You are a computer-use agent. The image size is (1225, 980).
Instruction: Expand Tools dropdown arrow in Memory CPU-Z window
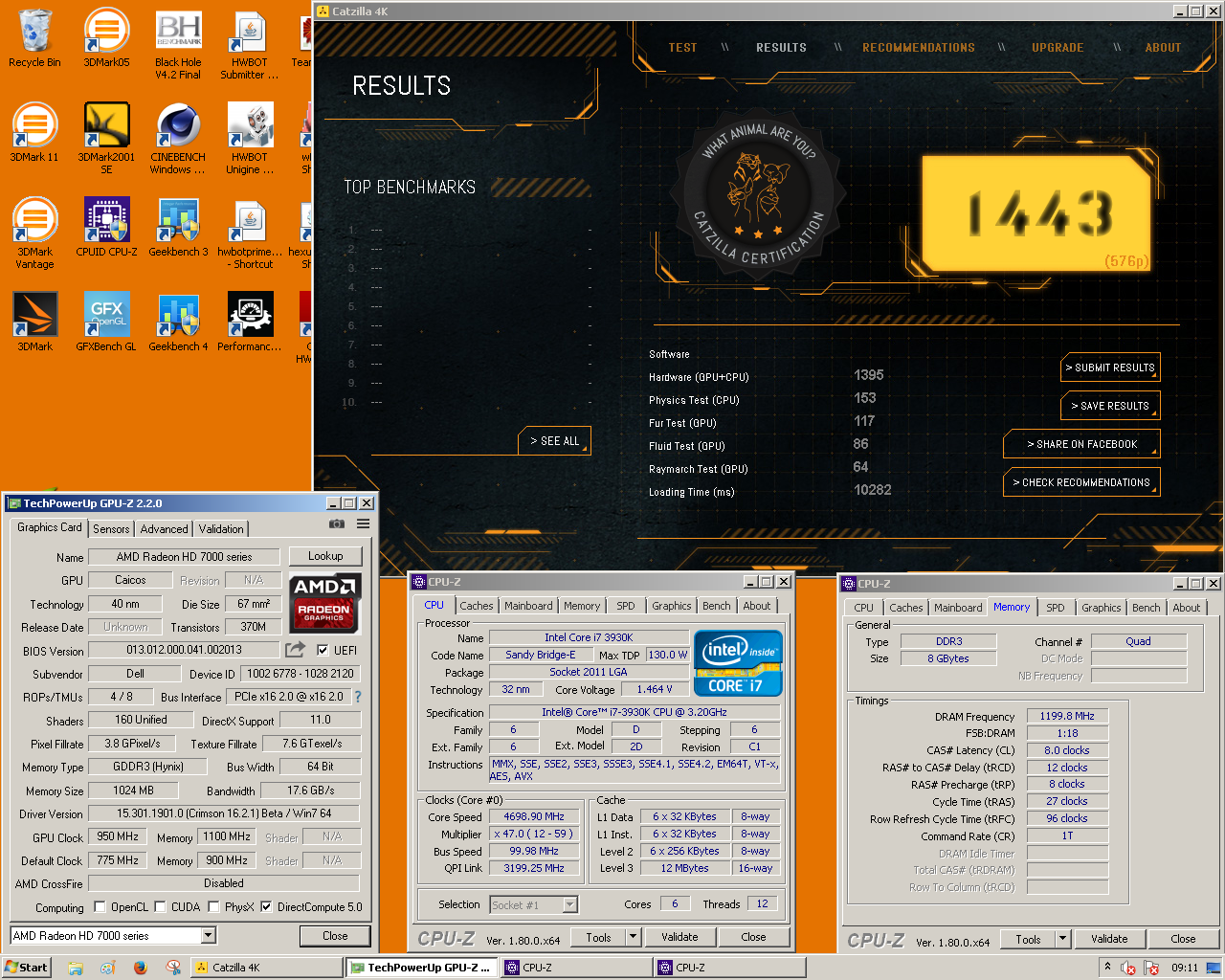tap(1062, 939)
